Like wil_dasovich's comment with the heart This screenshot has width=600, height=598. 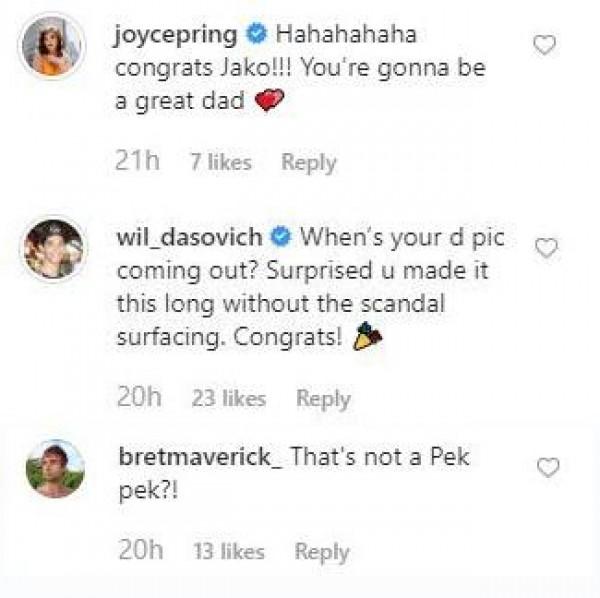[x=546, y=248]
